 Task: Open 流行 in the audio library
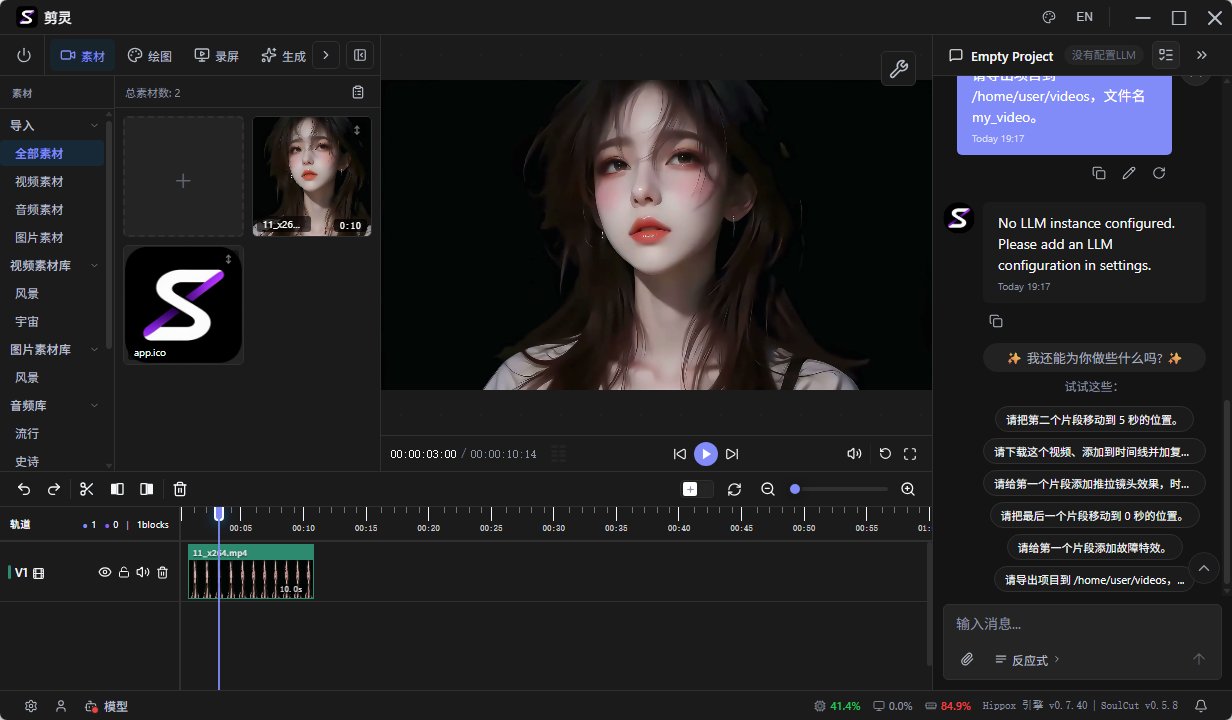click(x=52, y=433)
